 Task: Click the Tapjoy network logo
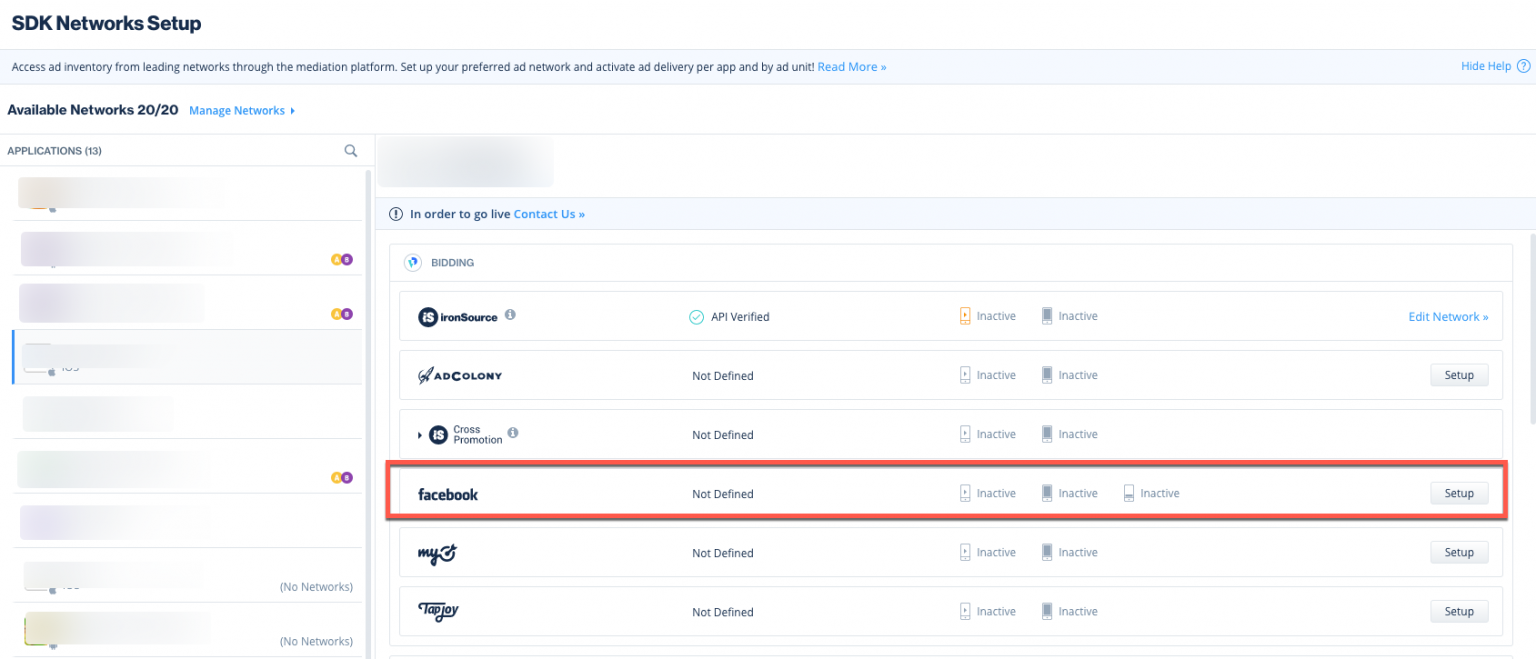440,611
